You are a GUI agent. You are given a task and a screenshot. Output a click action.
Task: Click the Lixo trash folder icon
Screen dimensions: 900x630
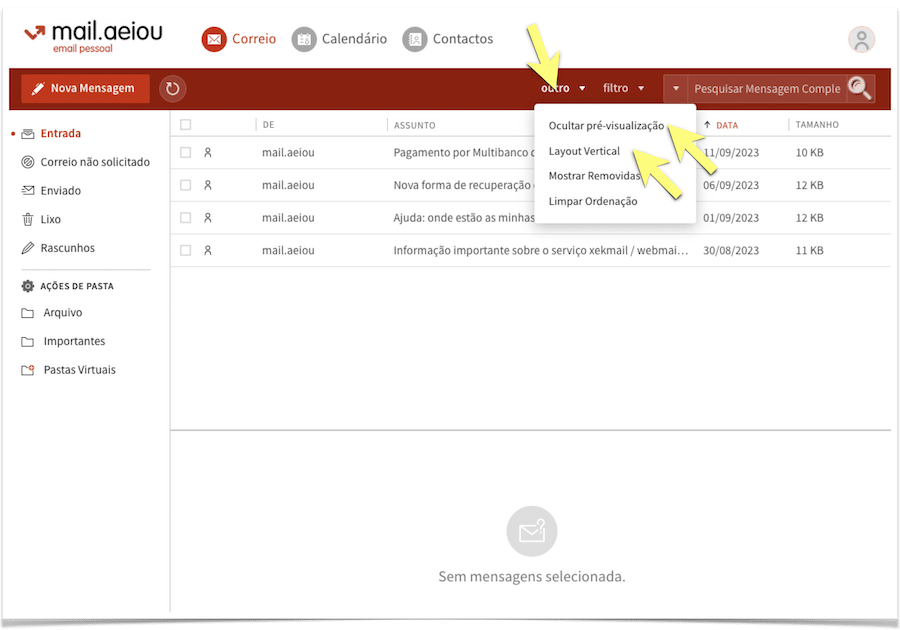point(28,219)
